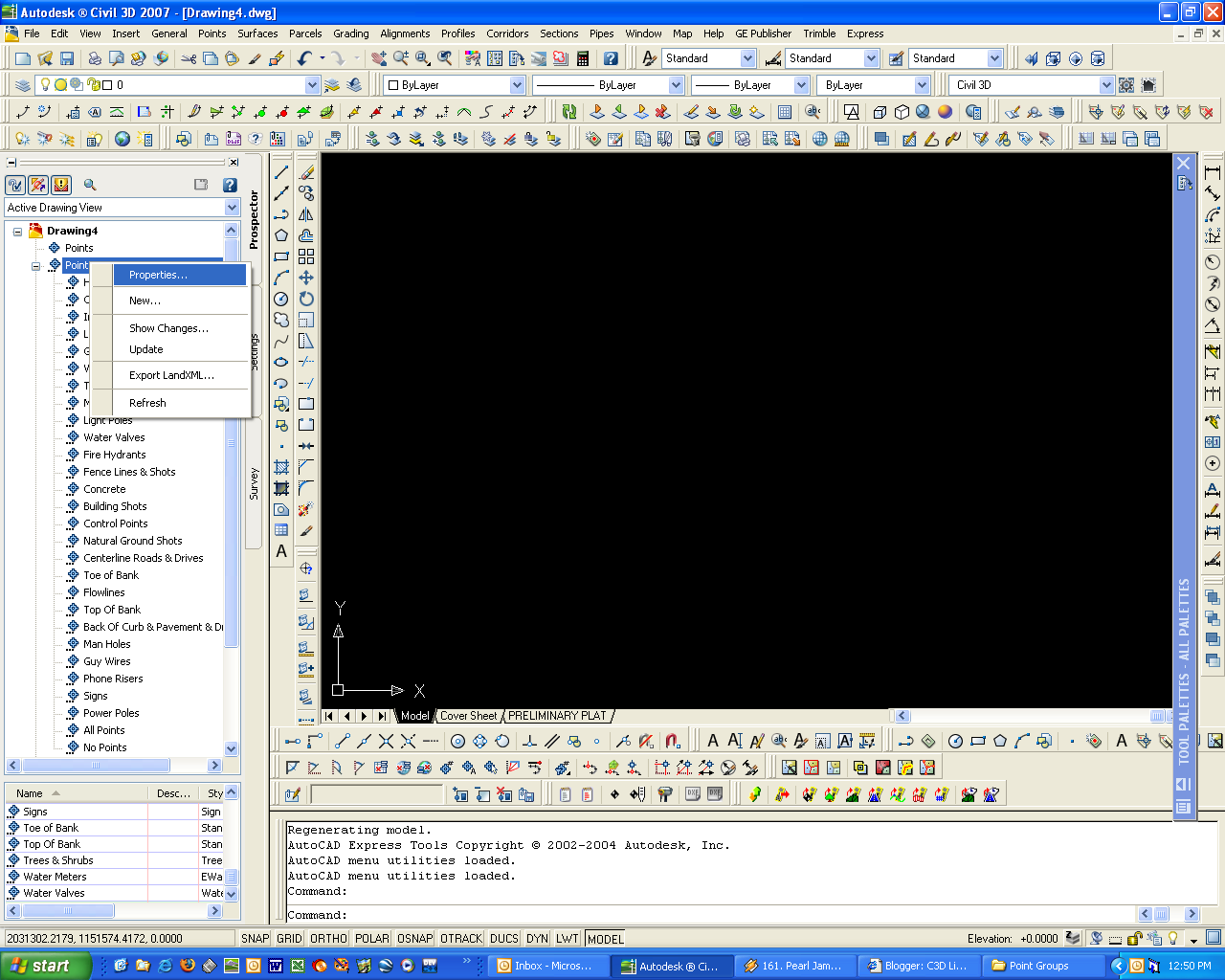The width and height of the screenshot is (1225, 980).
Task: Select the Explode modify tool
Action: 306,509
